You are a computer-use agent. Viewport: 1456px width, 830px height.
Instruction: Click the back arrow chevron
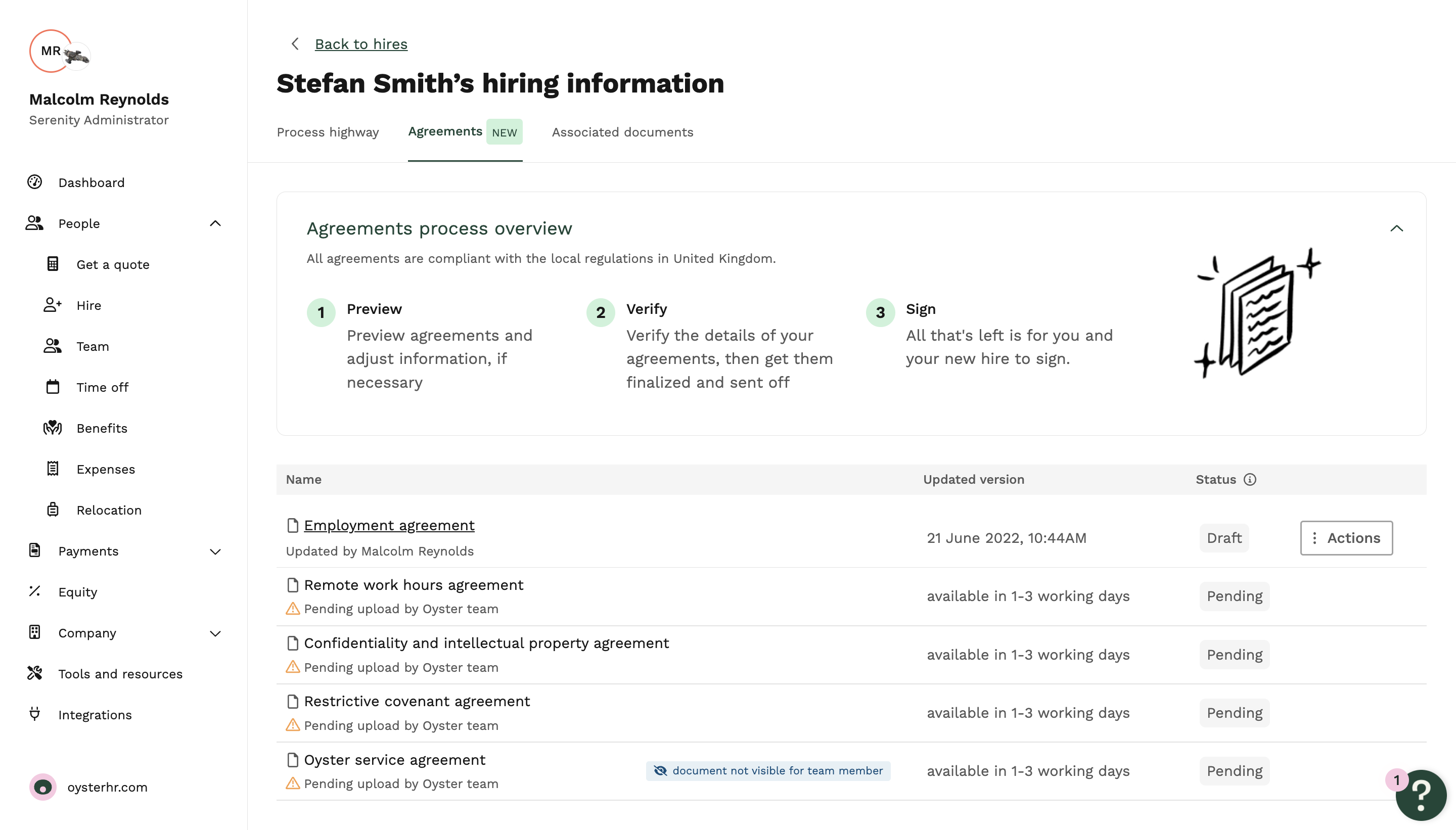(295, 44)
